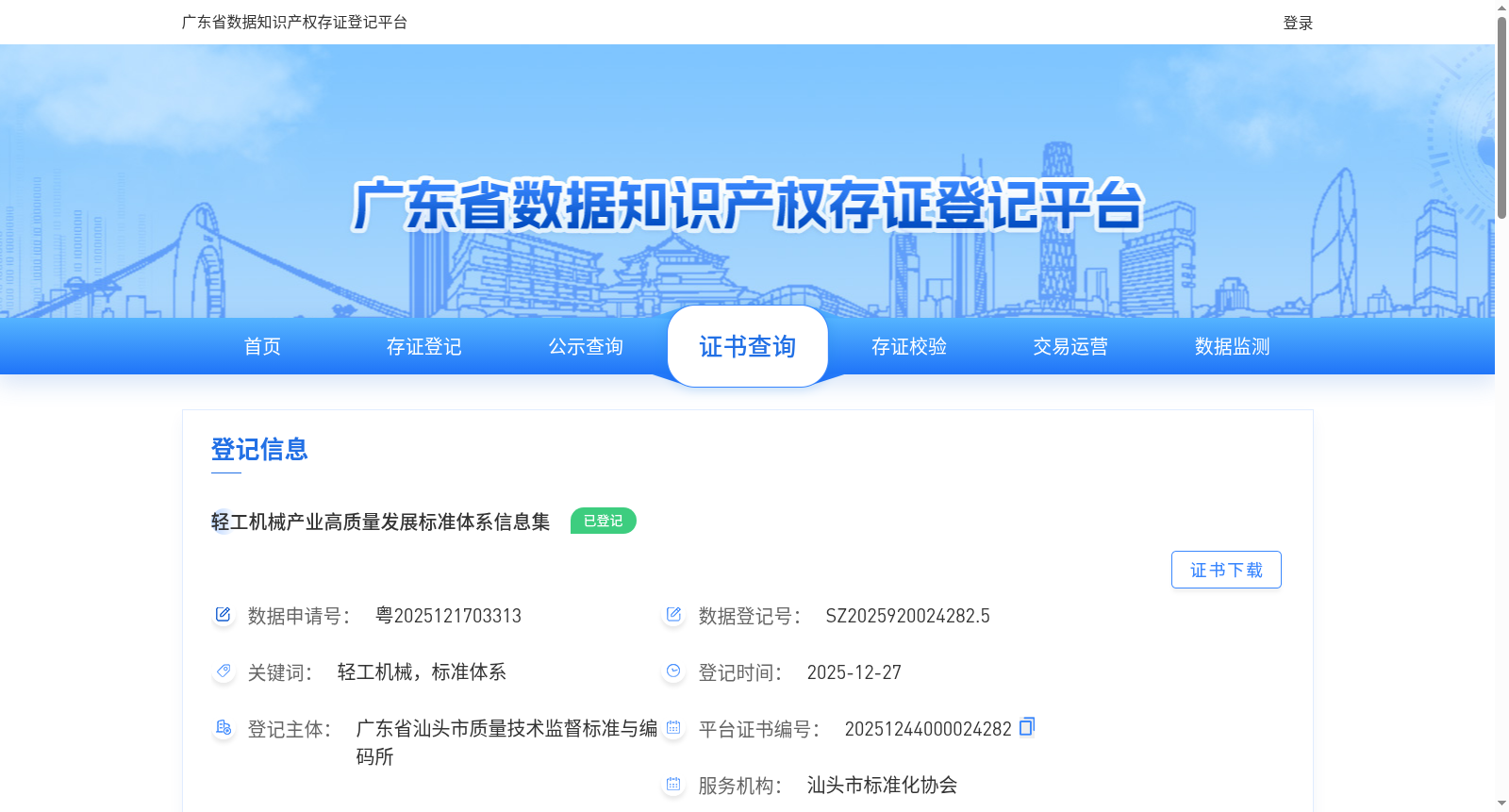Switch to 数据监测 tab
The width and height of the screenshot is (1509, 812).
click(x=1233, y=346)
